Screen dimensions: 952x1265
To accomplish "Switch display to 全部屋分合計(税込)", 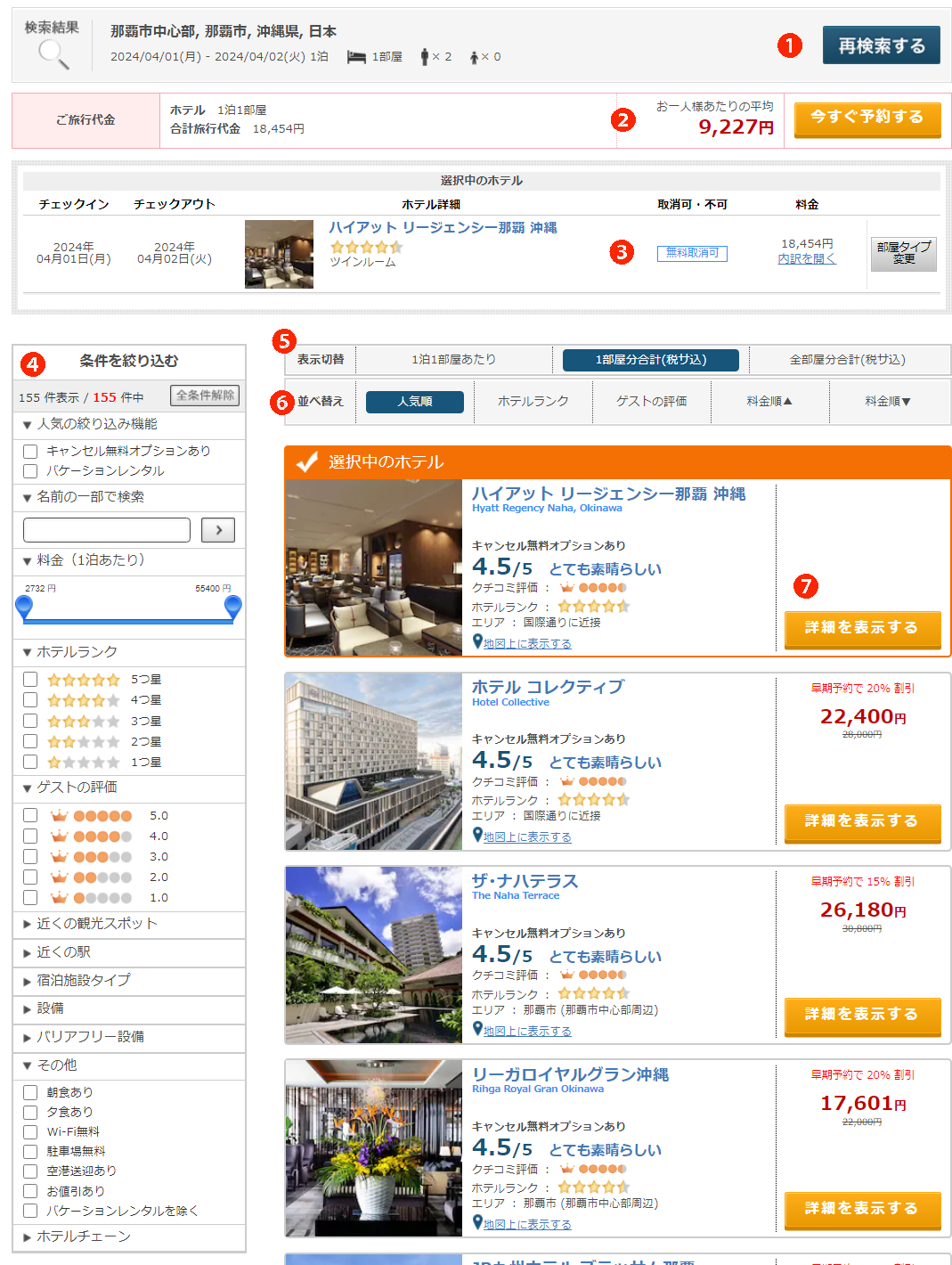I will [x=848, y=360].
